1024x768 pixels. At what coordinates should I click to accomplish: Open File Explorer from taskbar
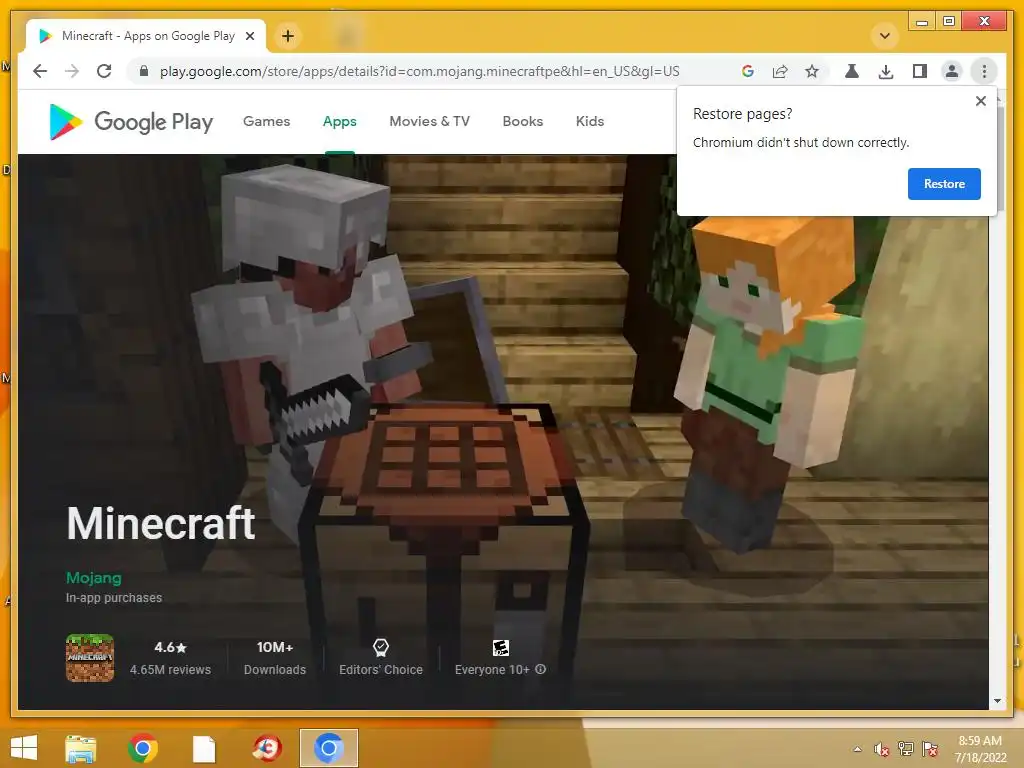[81, 748]
